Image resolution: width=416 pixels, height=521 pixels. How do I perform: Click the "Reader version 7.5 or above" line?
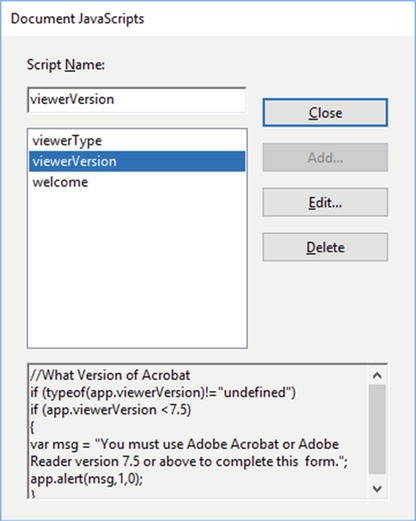(x=189, y=462)
